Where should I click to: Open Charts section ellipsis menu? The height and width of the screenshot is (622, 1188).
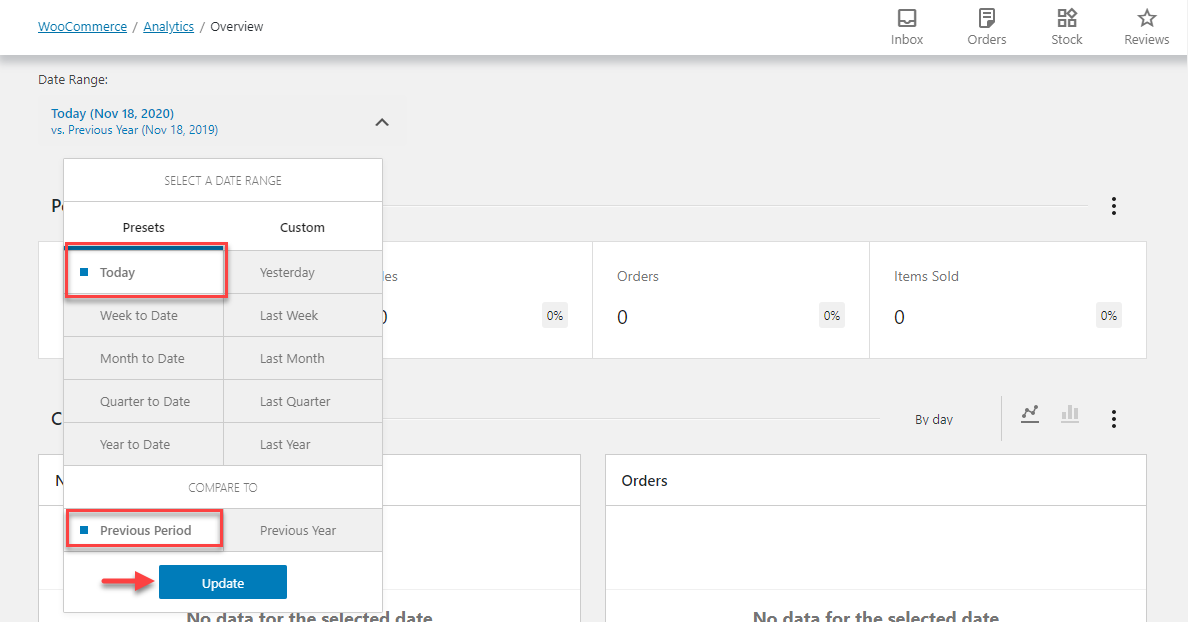coord(1113,419)
